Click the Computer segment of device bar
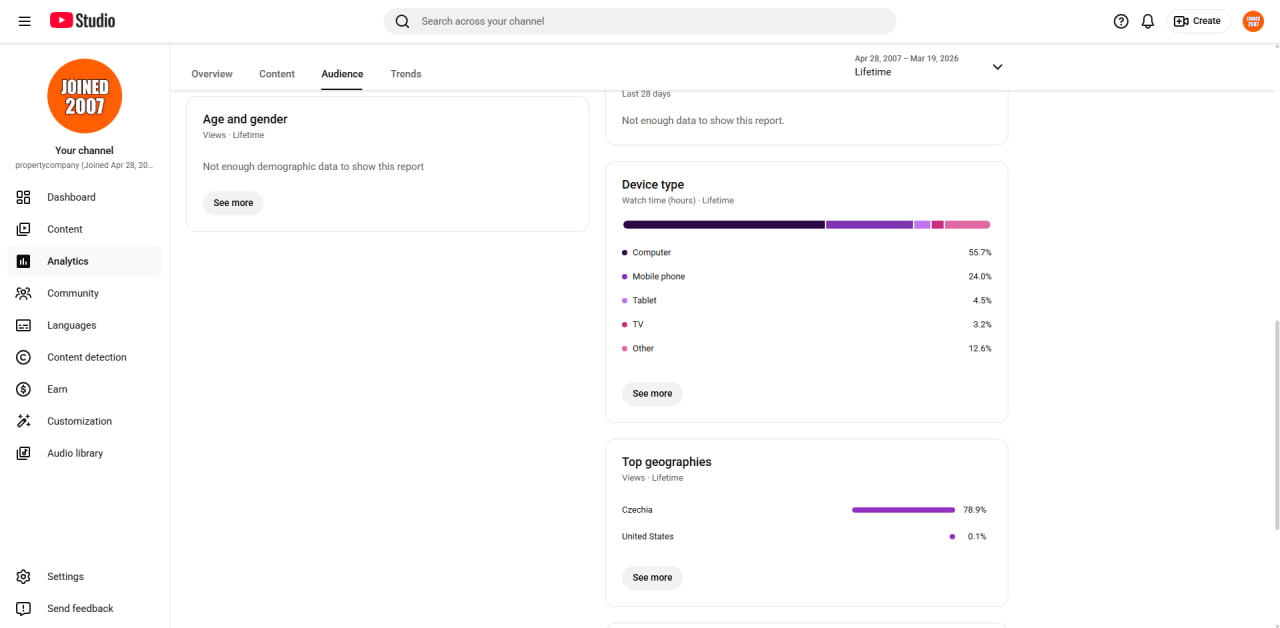Image resolution: width=1280 pixels, height=628 pixels. click(x=724, y=225)
